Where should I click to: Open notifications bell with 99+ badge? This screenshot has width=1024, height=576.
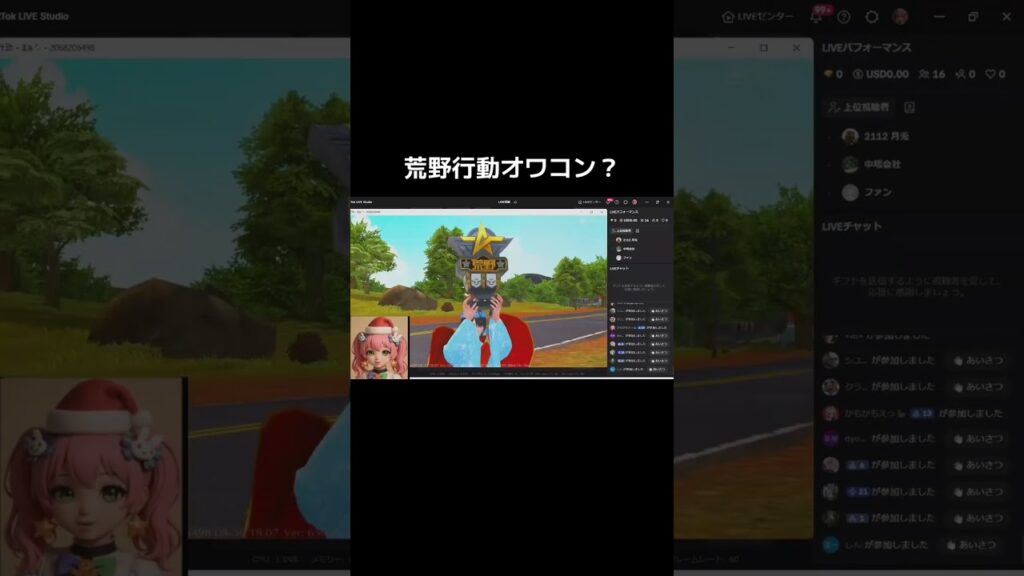click(817, 17)
